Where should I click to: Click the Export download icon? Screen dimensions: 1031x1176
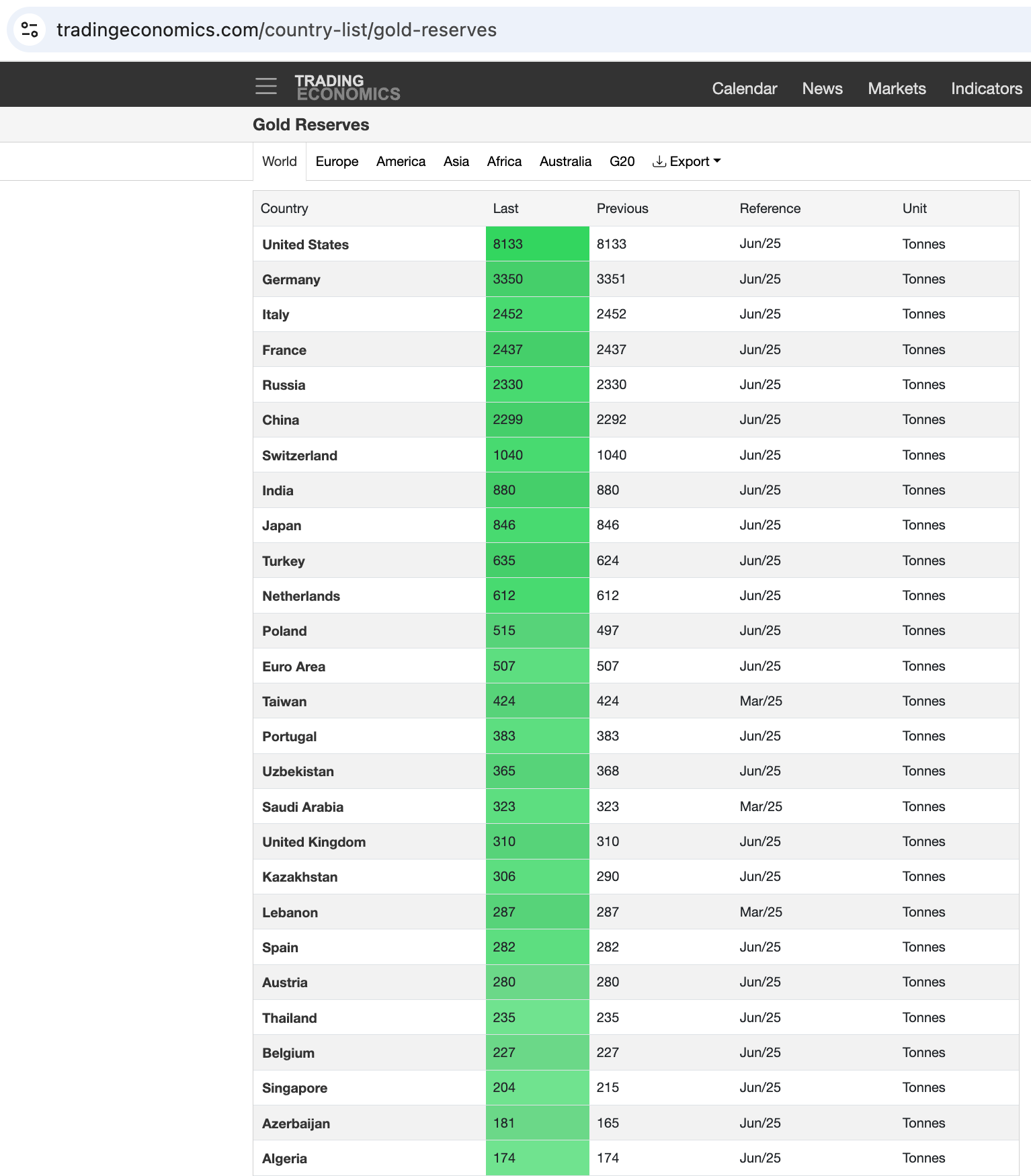659,161
